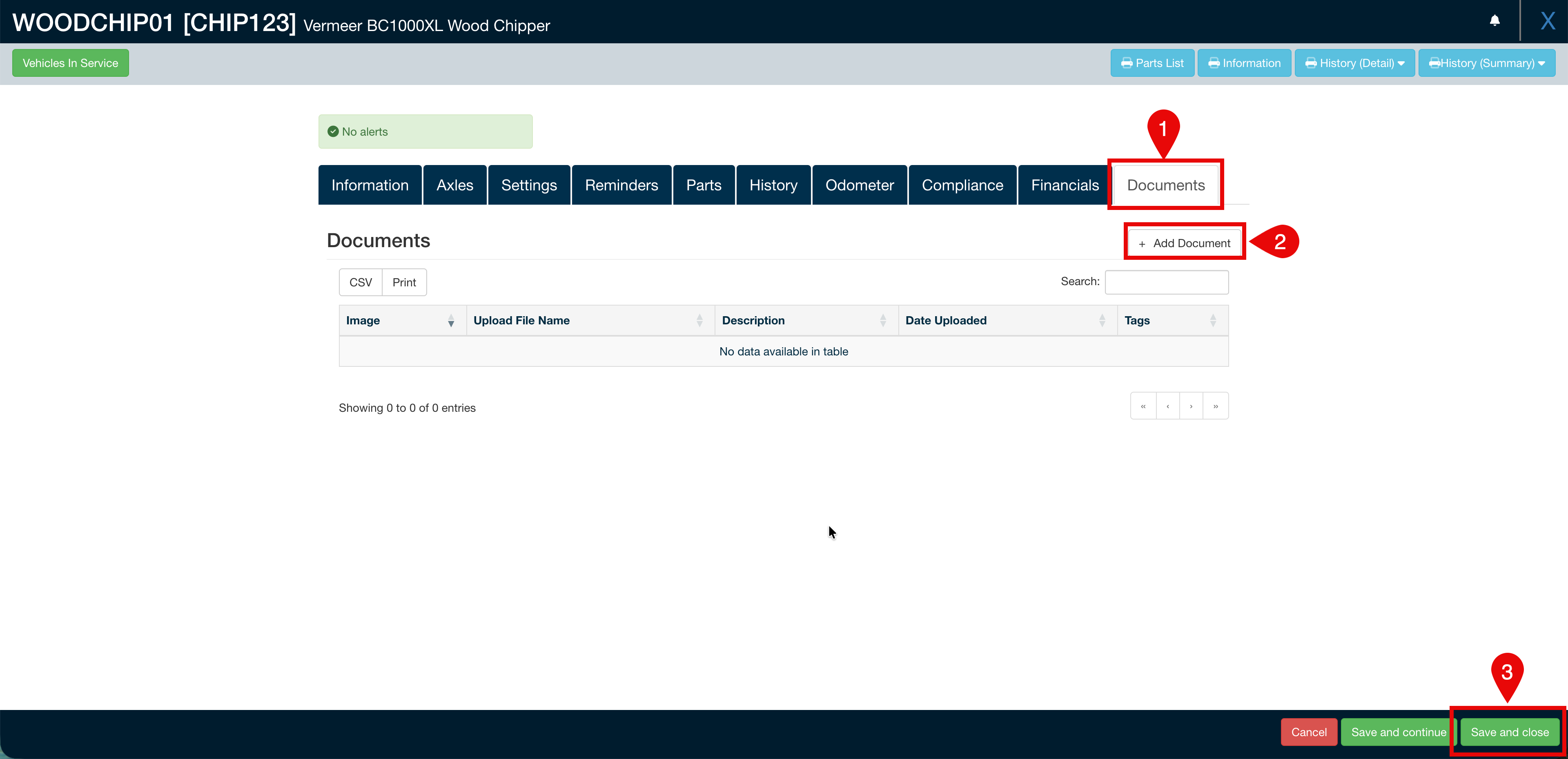1568x759 pixels.
Task: Go to last page of documents
Action: click(1216, 406)
